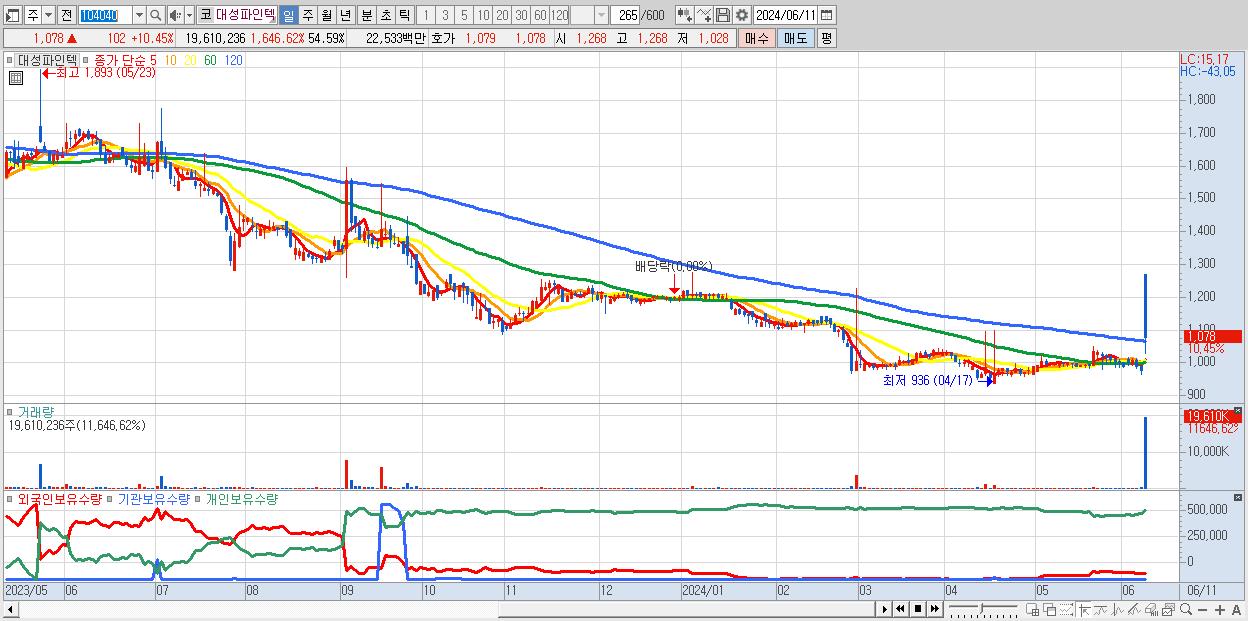
Task: Click the add candlestick indicator icon
Action: point(684,15)
